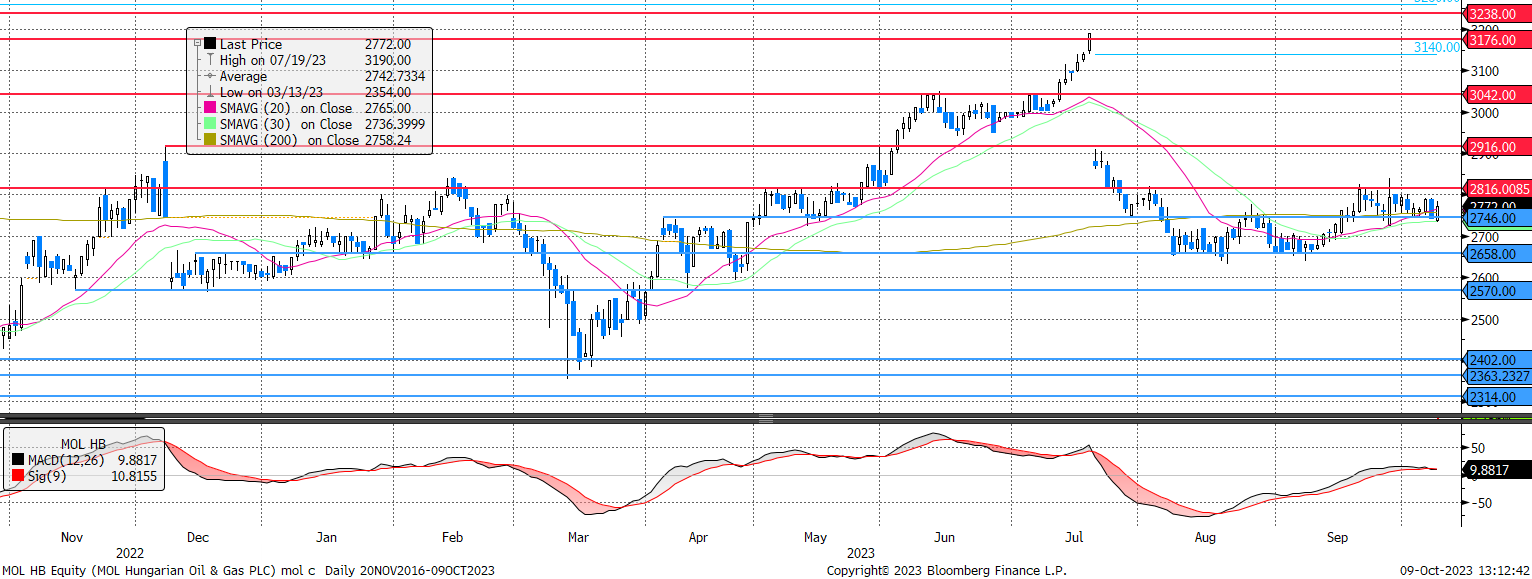Click the 2758.24 SMAVG (200) value

pyautogui.click(x=387, y=140)
